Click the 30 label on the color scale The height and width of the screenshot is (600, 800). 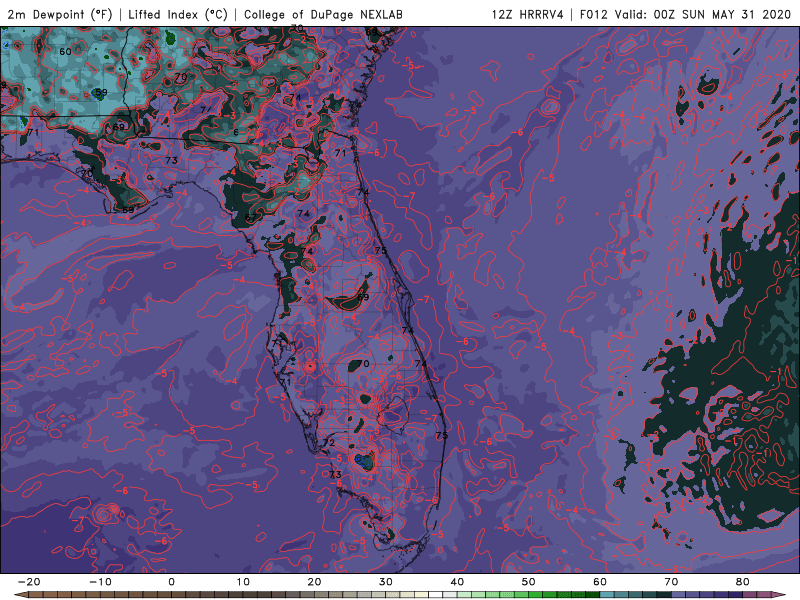click(386, 582)
